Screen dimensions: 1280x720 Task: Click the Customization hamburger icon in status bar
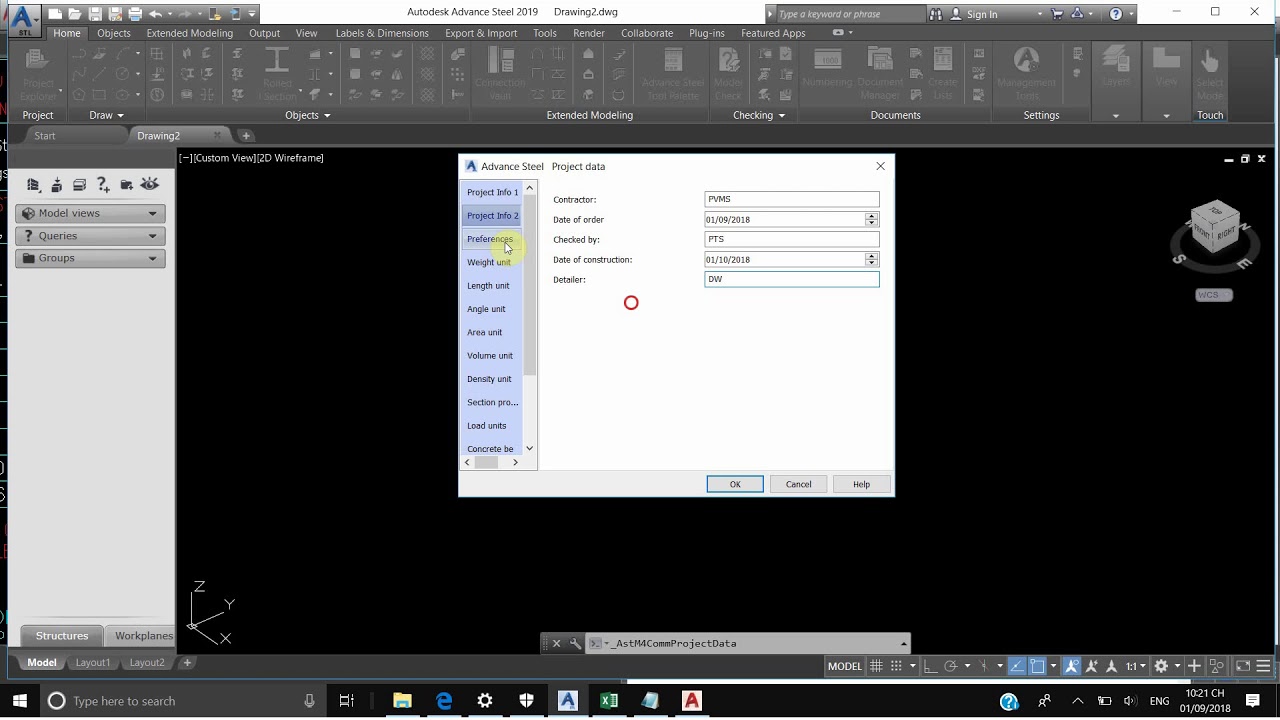pyautogui.click(x=1264, y=666)
